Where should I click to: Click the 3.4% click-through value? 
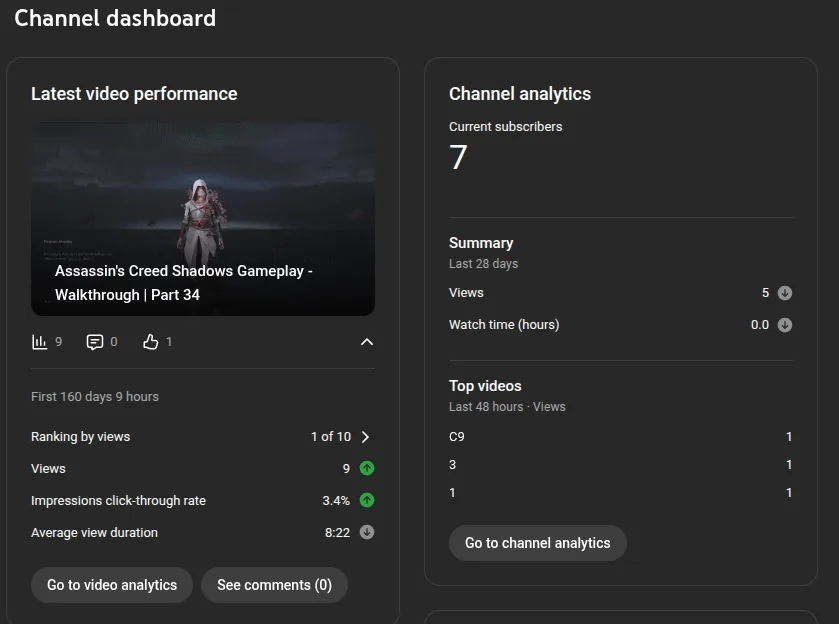336,500
